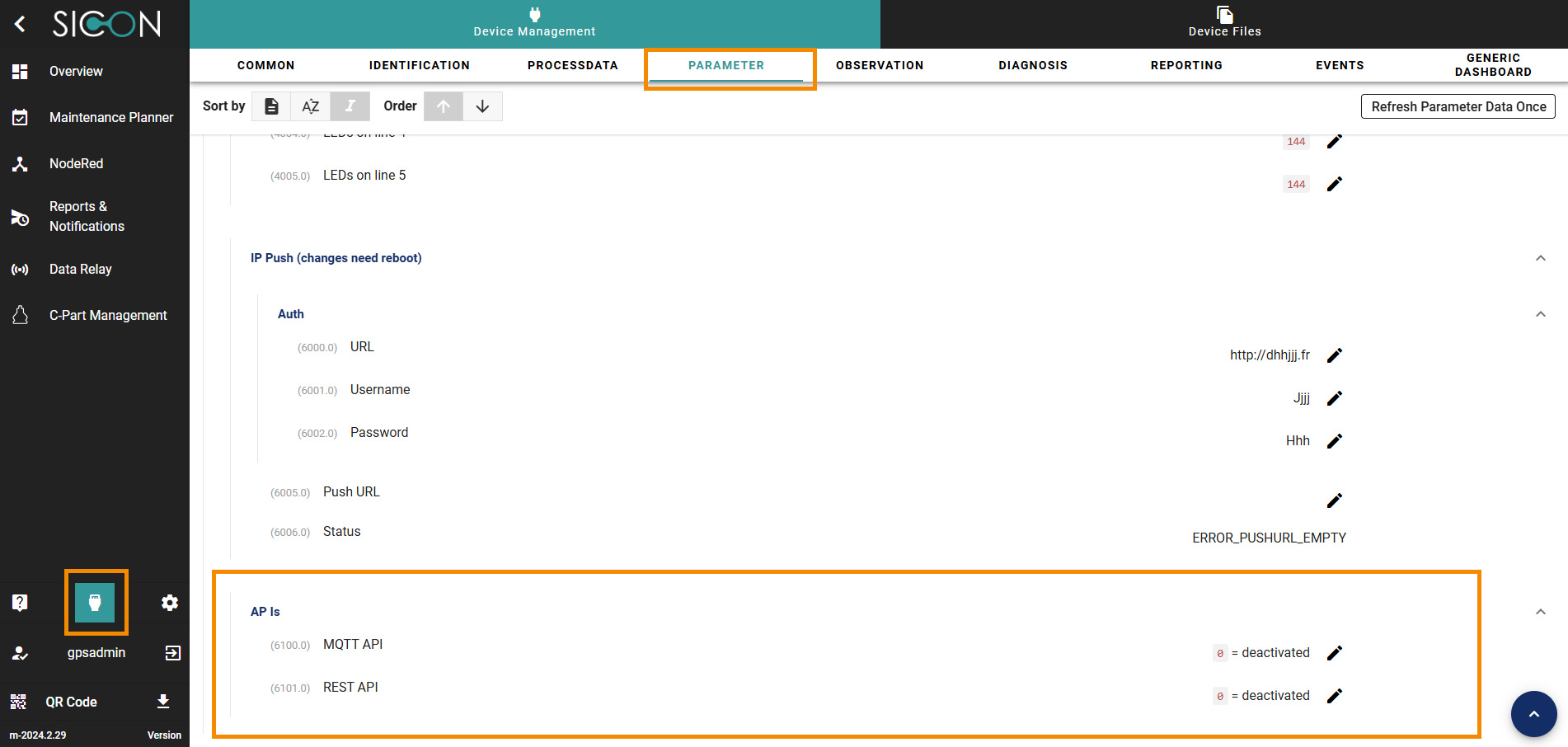Screen dimensions: 1568x747
Task: Click the back arrow beside SICON logo
Action: (21, 24)
